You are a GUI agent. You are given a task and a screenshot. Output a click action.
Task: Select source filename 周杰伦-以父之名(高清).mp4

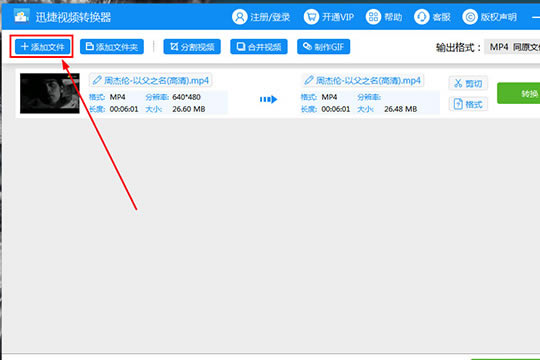pyautogui.click(x=157, y=81)
